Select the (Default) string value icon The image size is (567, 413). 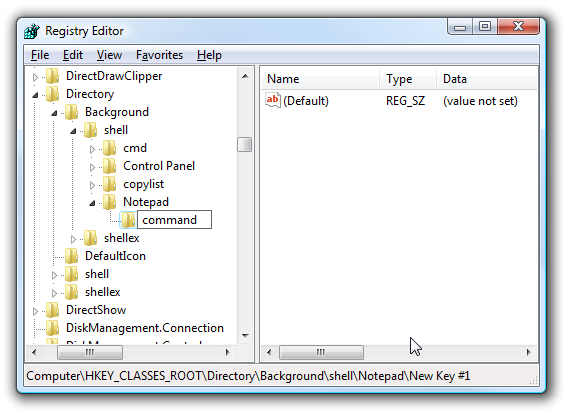coord(273,100)
